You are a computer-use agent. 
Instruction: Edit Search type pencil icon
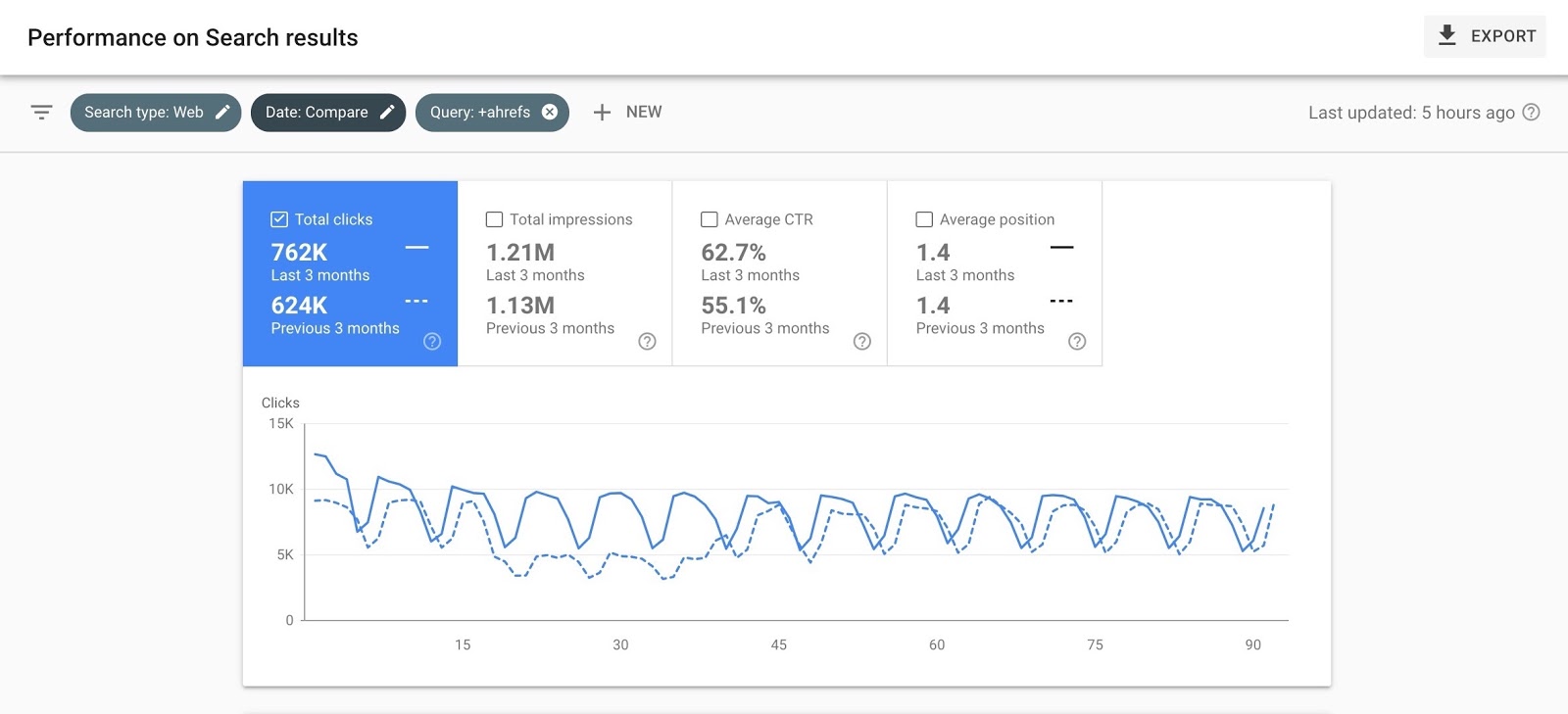[x=222, y=113]
